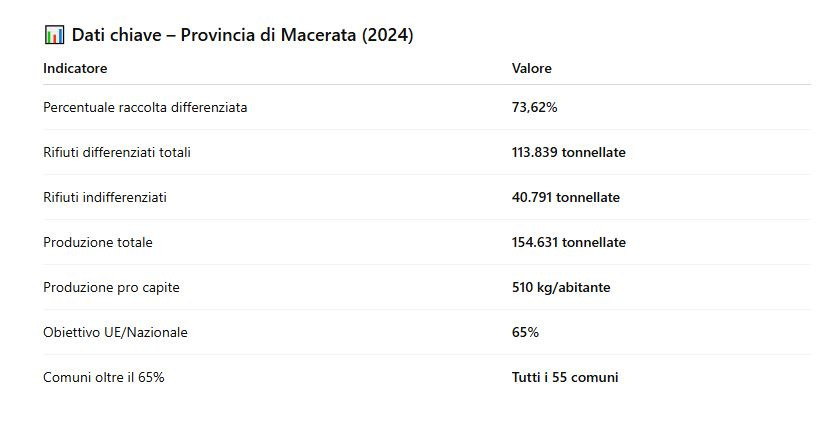Click the 510 kg/abitante value

point(560,287)
